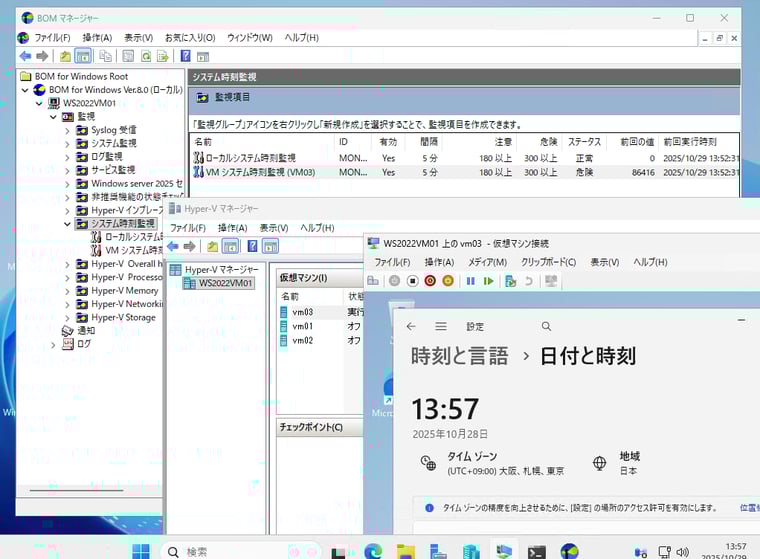Click Checkpoint icon in VM connection toolbar

point(510,281)
